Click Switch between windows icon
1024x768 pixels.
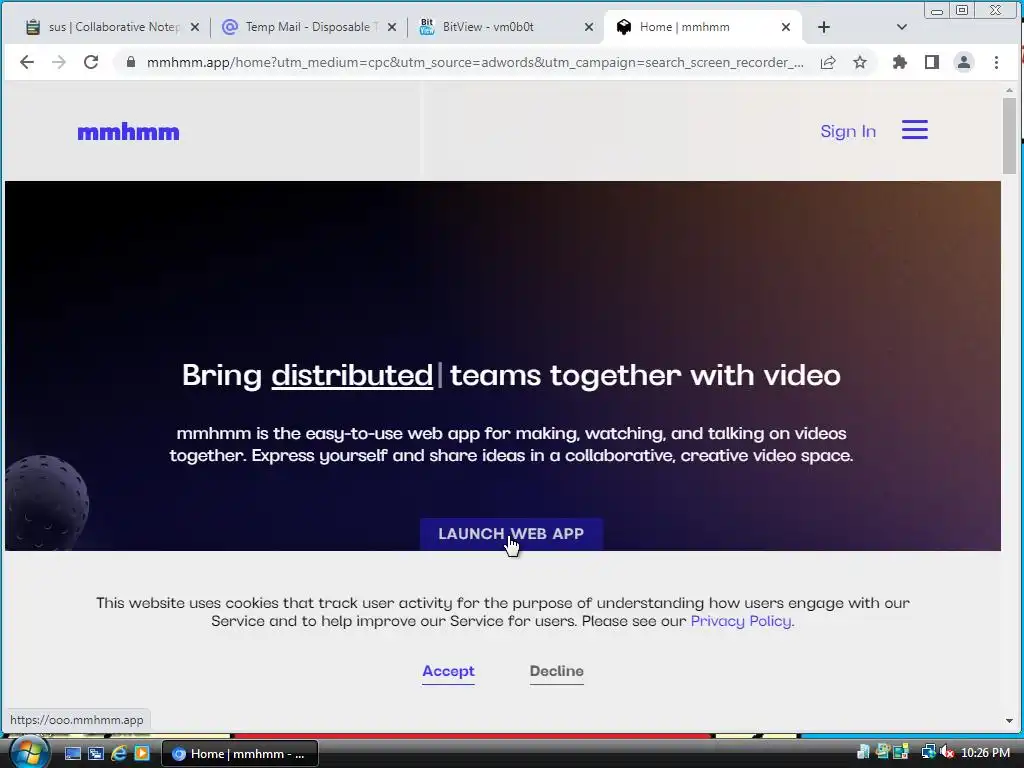(96, 754)
